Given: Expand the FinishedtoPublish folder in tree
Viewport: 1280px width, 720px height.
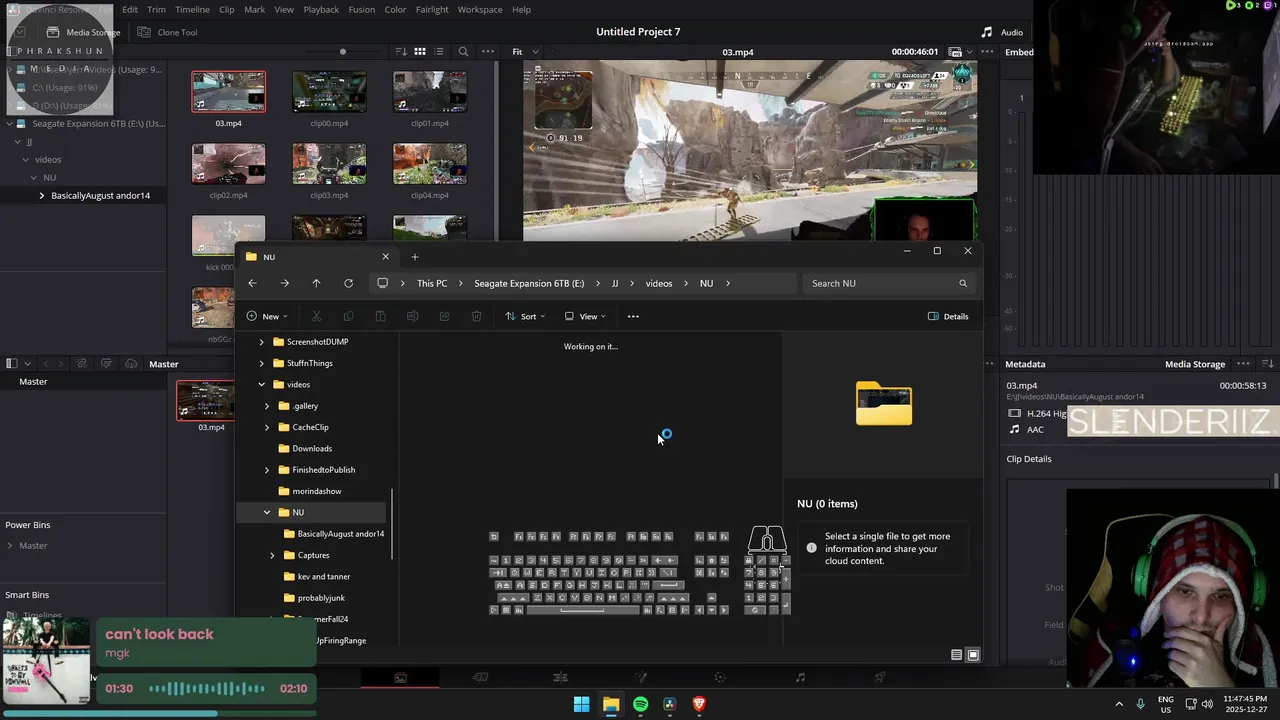Looking at the screenshot, I should pyautogui.click(x=267, y=470).
